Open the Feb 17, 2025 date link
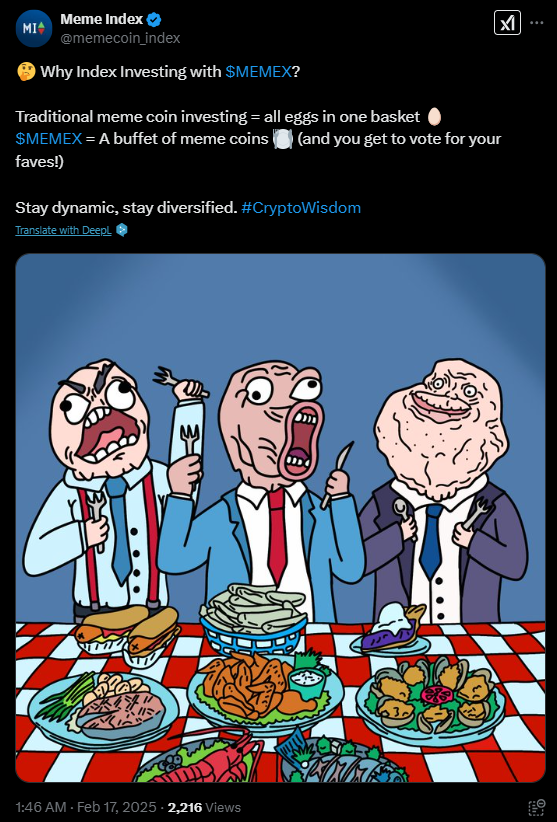The width and height of the screenshot is (557, 822). pyautogui.click(x=116, y=807)
